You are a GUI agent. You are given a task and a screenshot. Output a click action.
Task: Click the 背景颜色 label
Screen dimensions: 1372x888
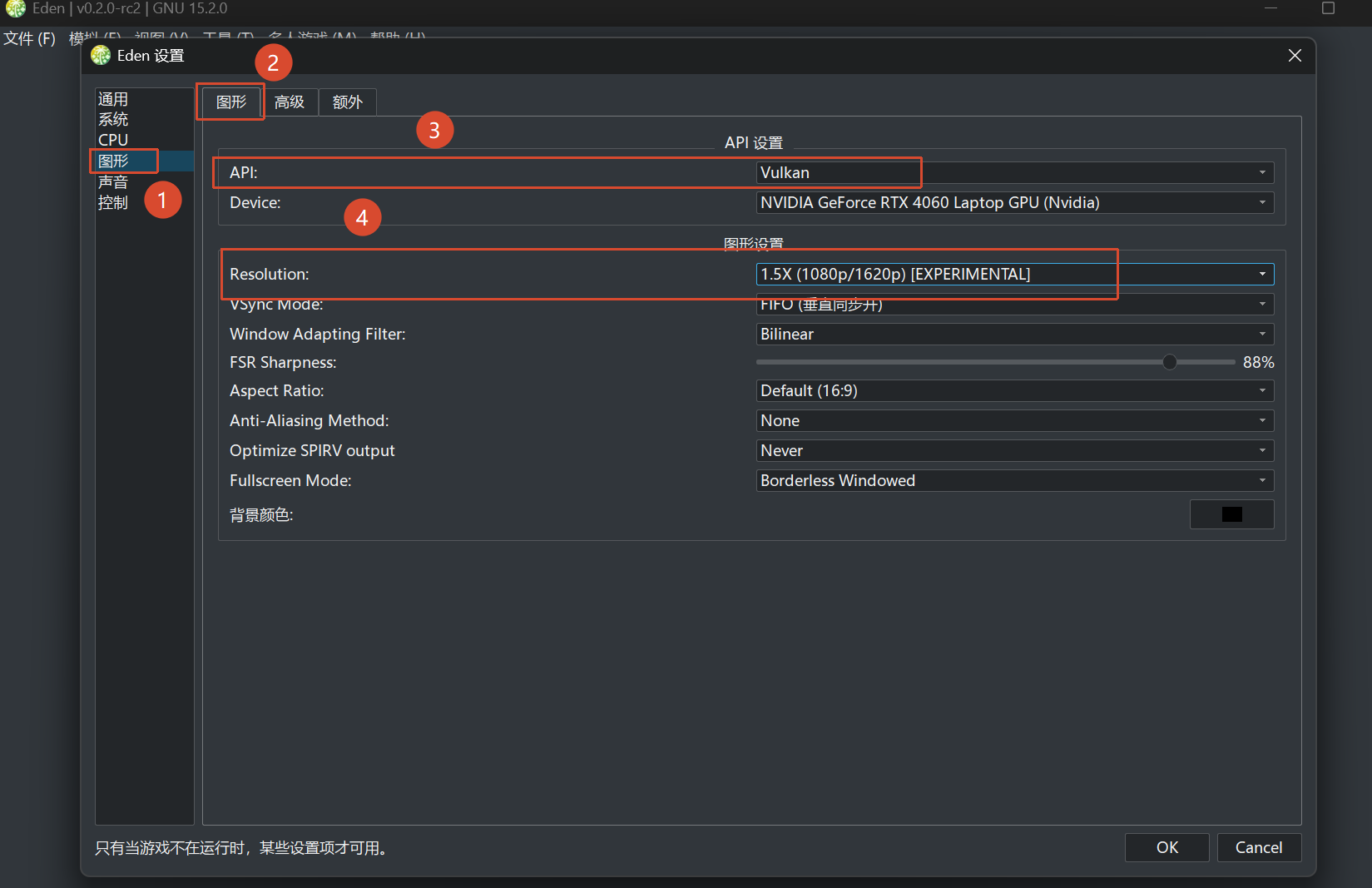point(261,515)
